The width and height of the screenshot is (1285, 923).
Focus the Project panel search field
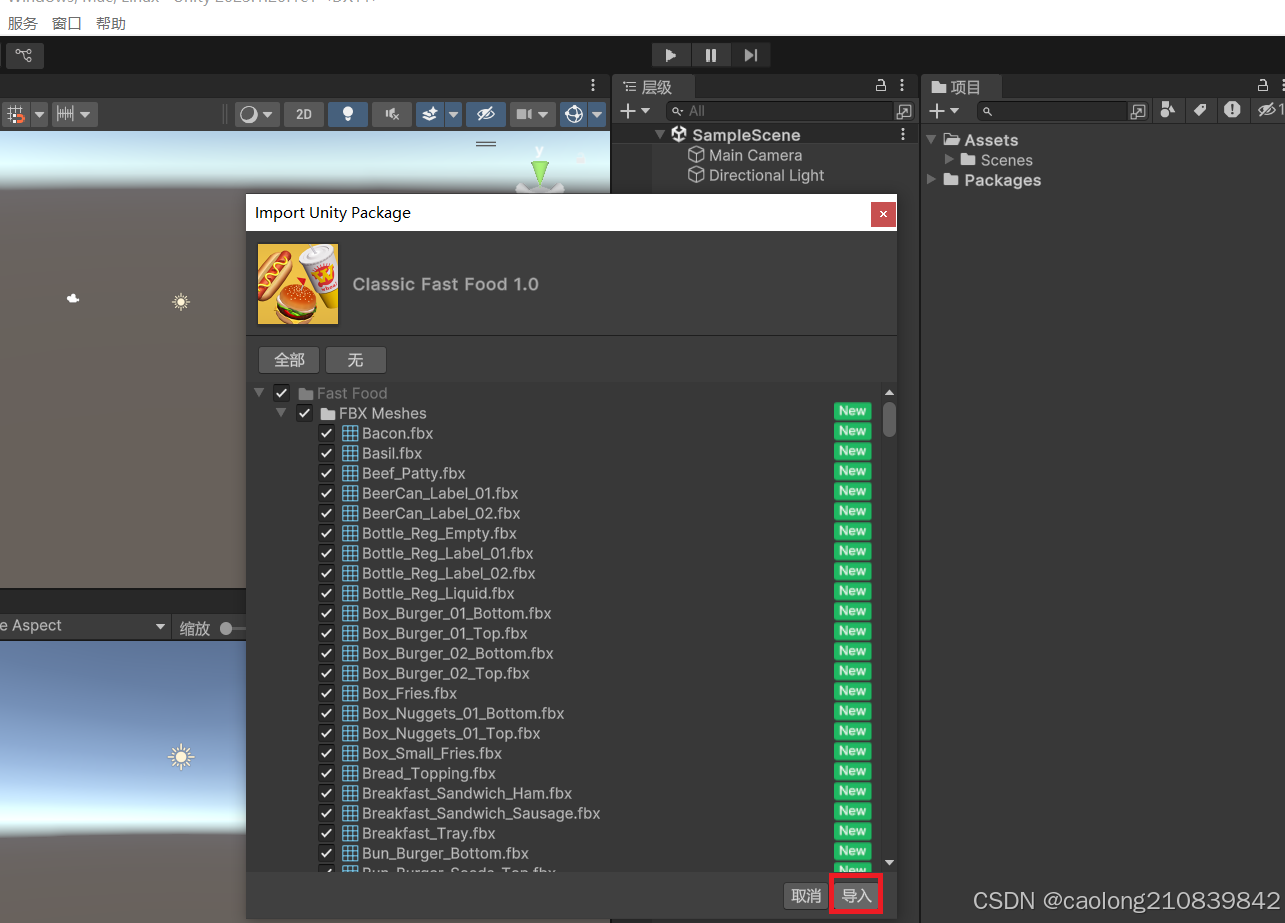[1052, 111]
